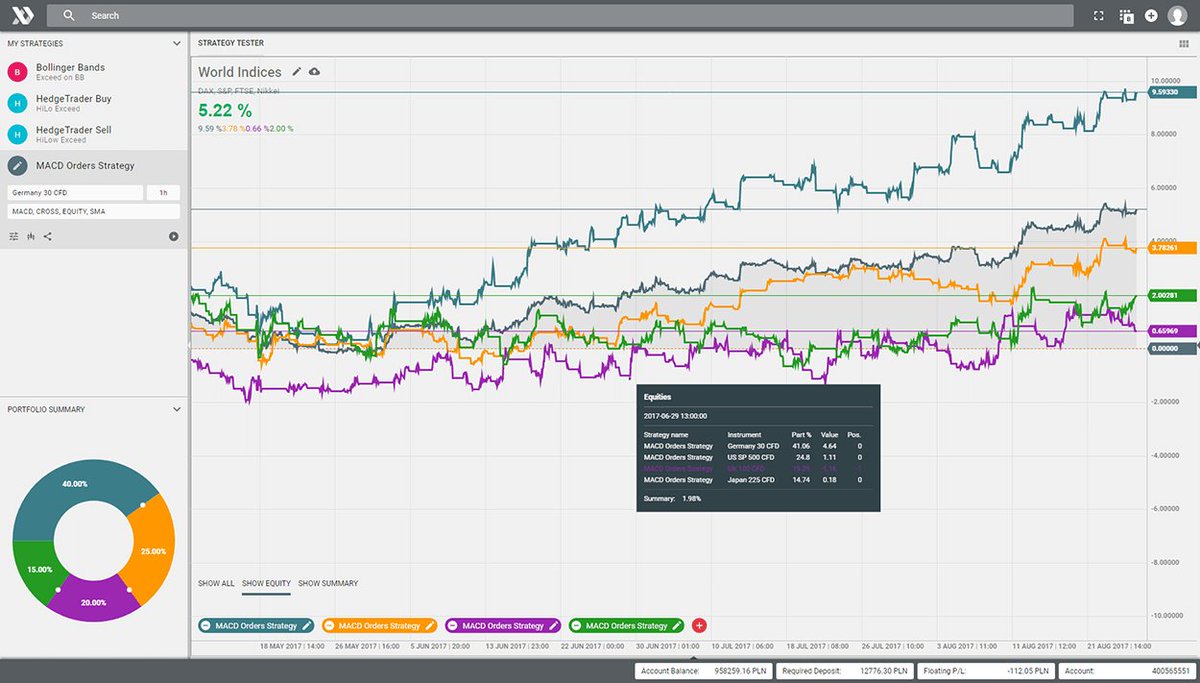Click the search magnifier icon
1200x683 pixels.
pyautogui.click(x=69, y=16)
